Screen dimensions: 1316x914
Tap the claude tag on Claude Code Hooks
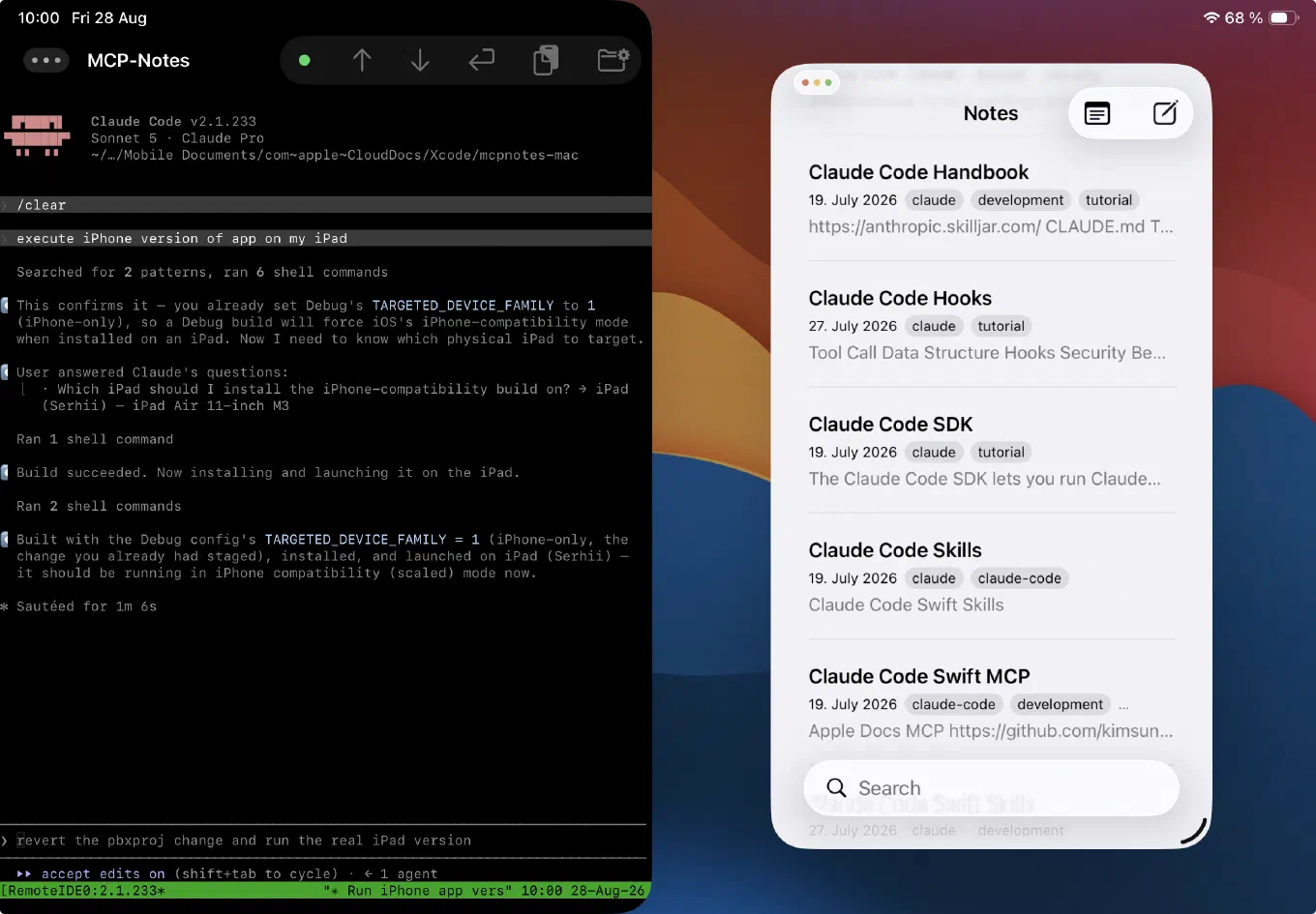pos(934,326)
